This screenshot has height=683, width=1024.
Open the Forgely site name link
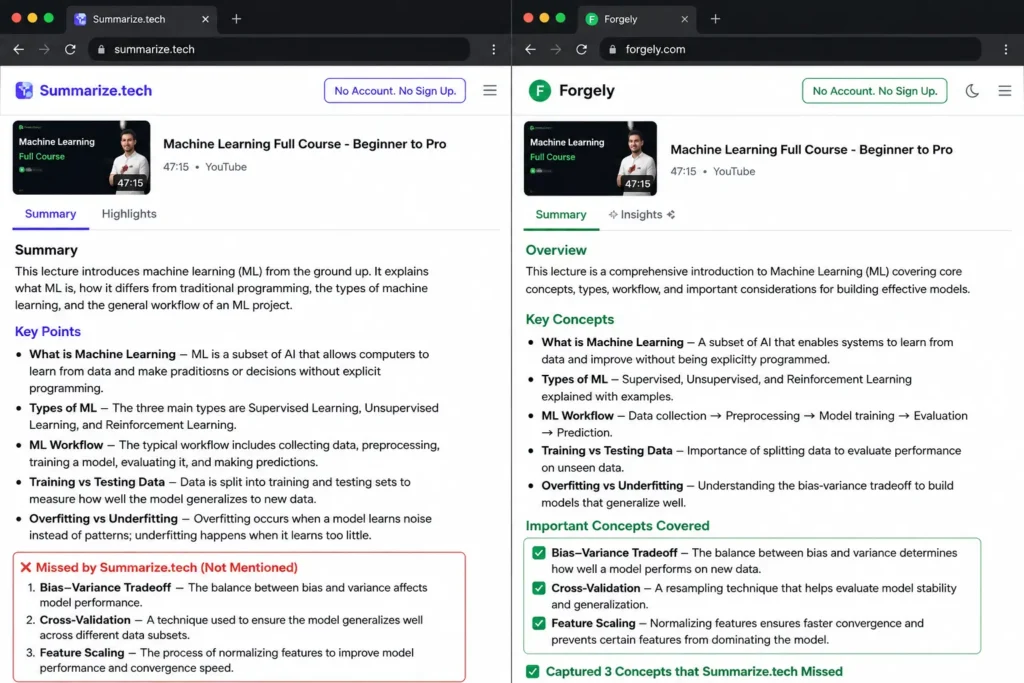[x=586, y=91]
